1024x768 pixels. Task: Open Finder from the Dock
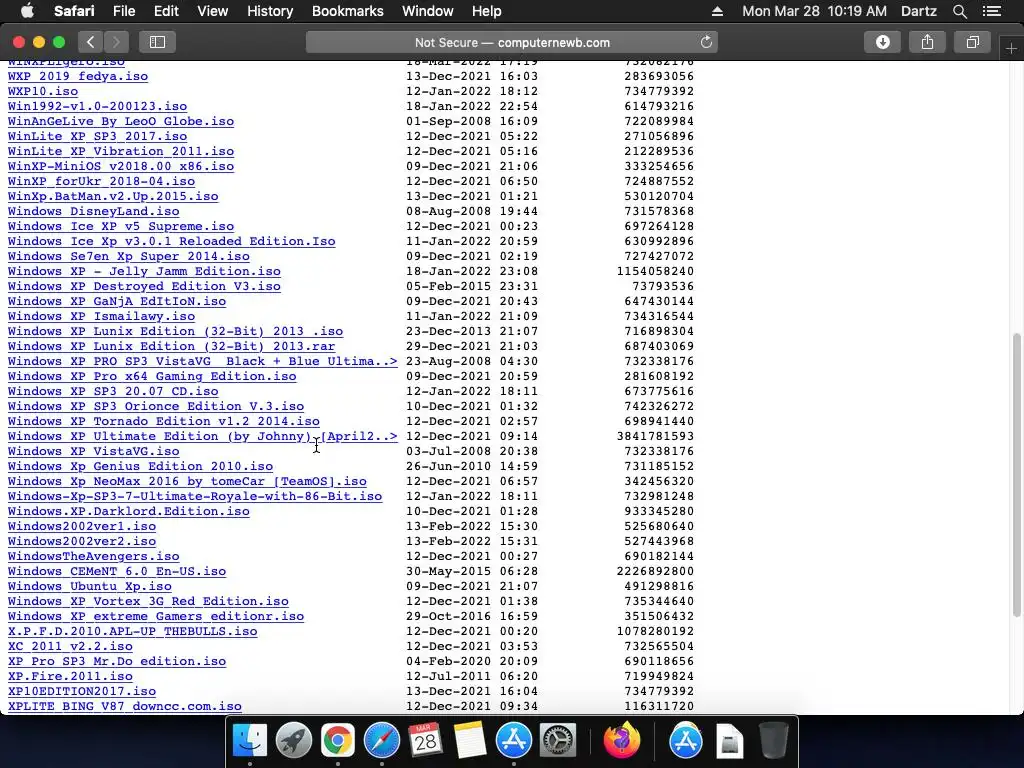[250, 741]
